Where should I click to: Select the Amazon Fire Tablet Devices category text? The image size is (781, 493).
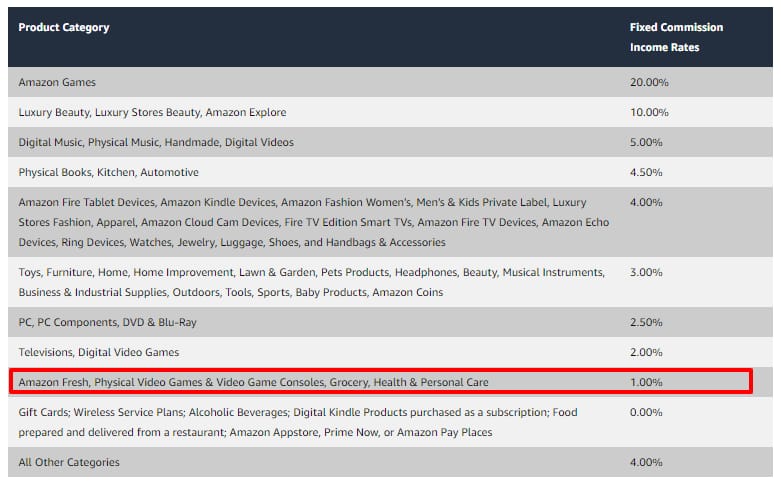314,222
